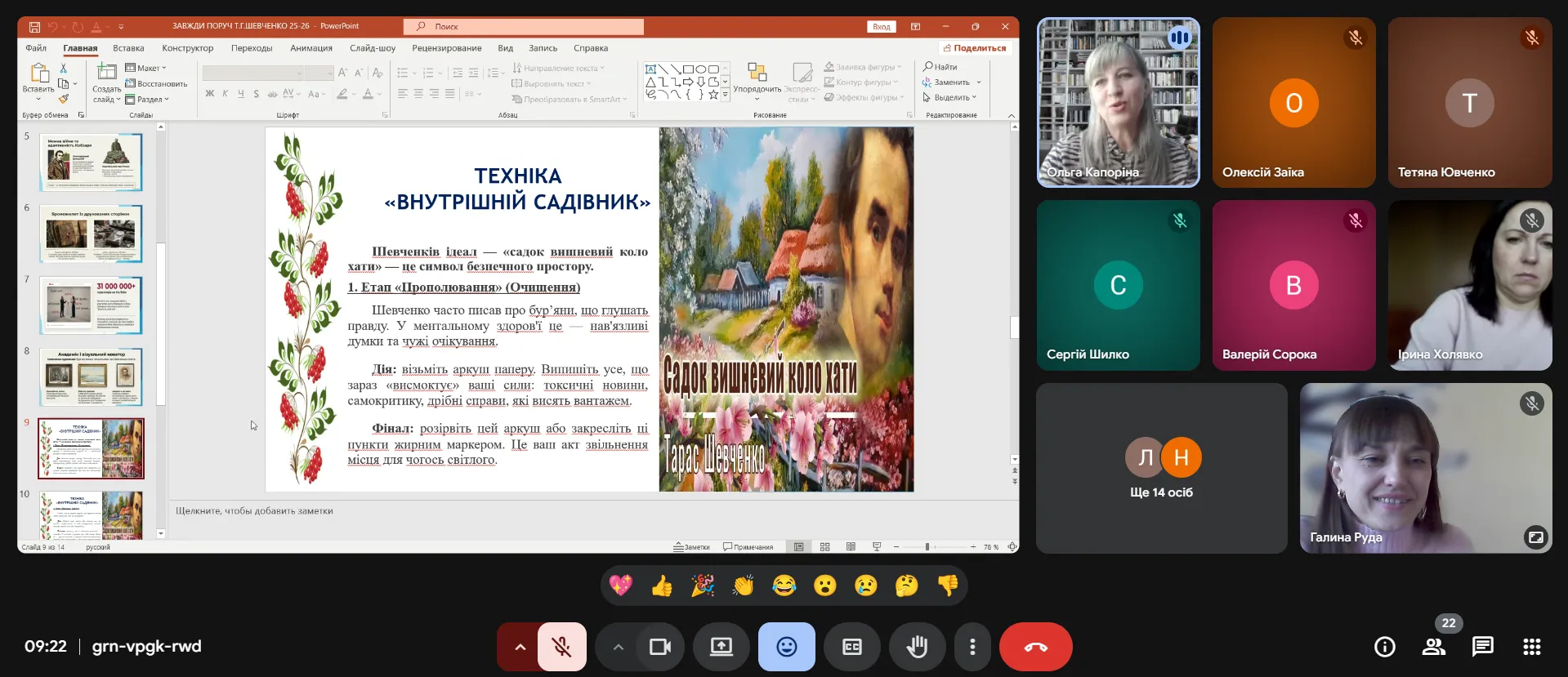
Task: Open meeting details info icon
Action: click(x=1384, y=647)
